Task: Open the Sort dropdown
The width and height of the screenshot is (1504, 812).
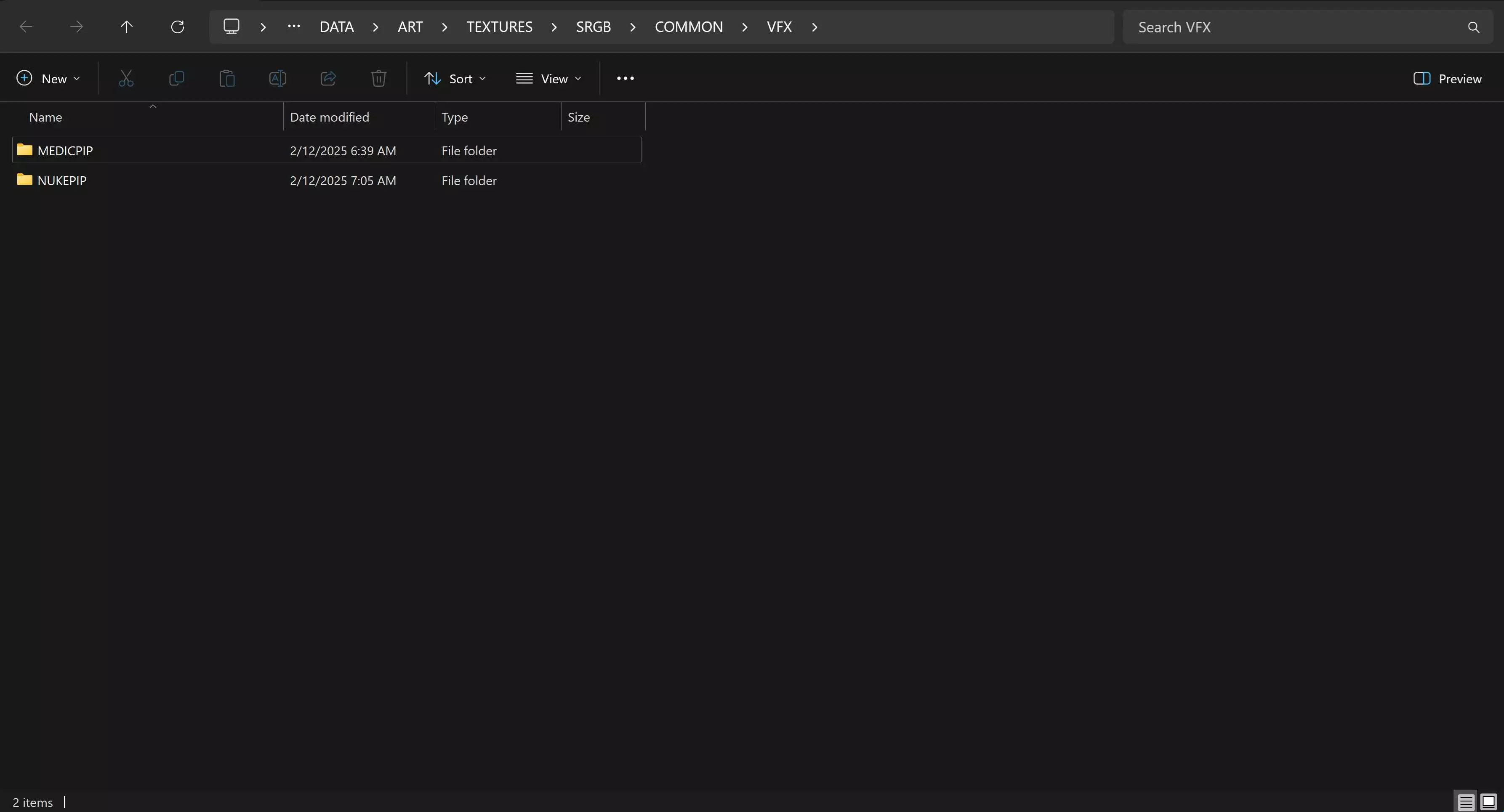Action: coord(455,79)
